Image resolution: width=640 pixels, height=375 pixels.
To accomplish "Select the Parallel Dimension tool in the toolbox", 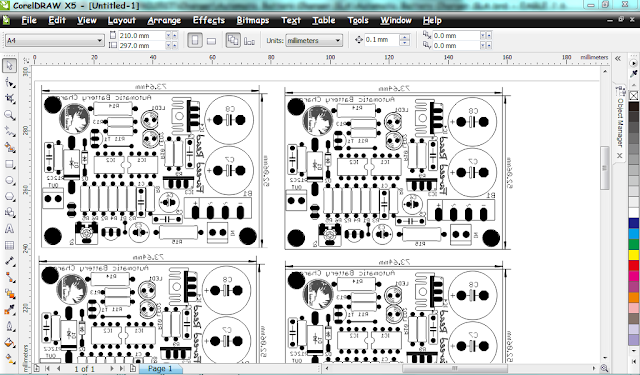I will pos(9,262).
